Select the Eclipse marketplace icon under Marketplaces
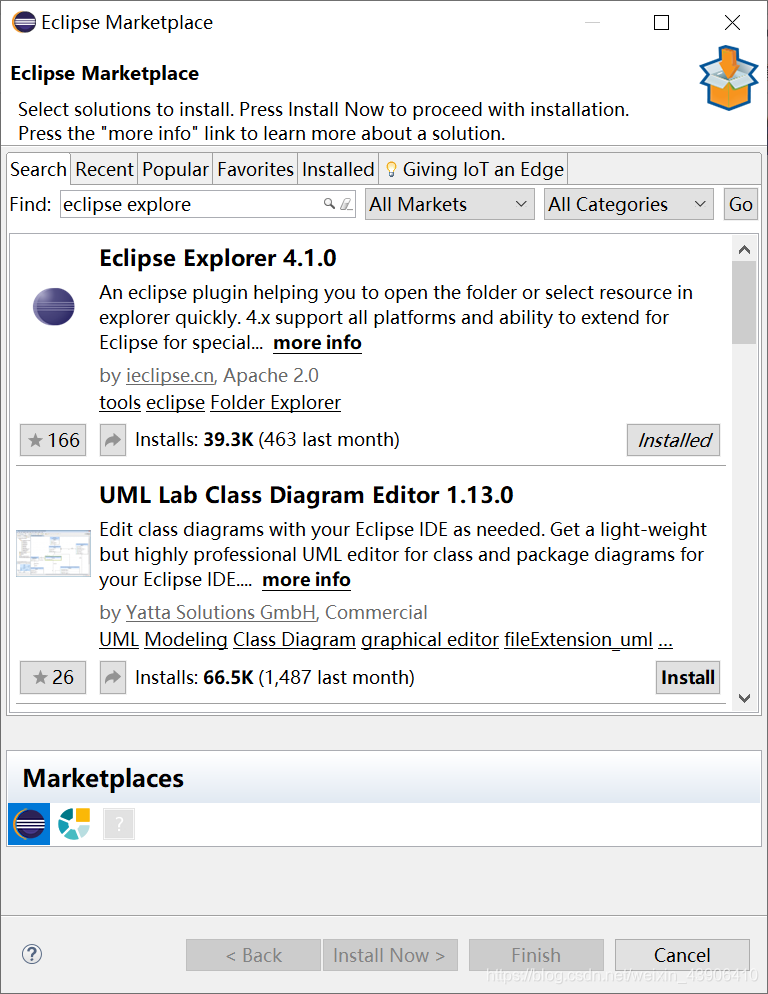The width and height of the screenshot is (768, 994). [x=29, y=824]
